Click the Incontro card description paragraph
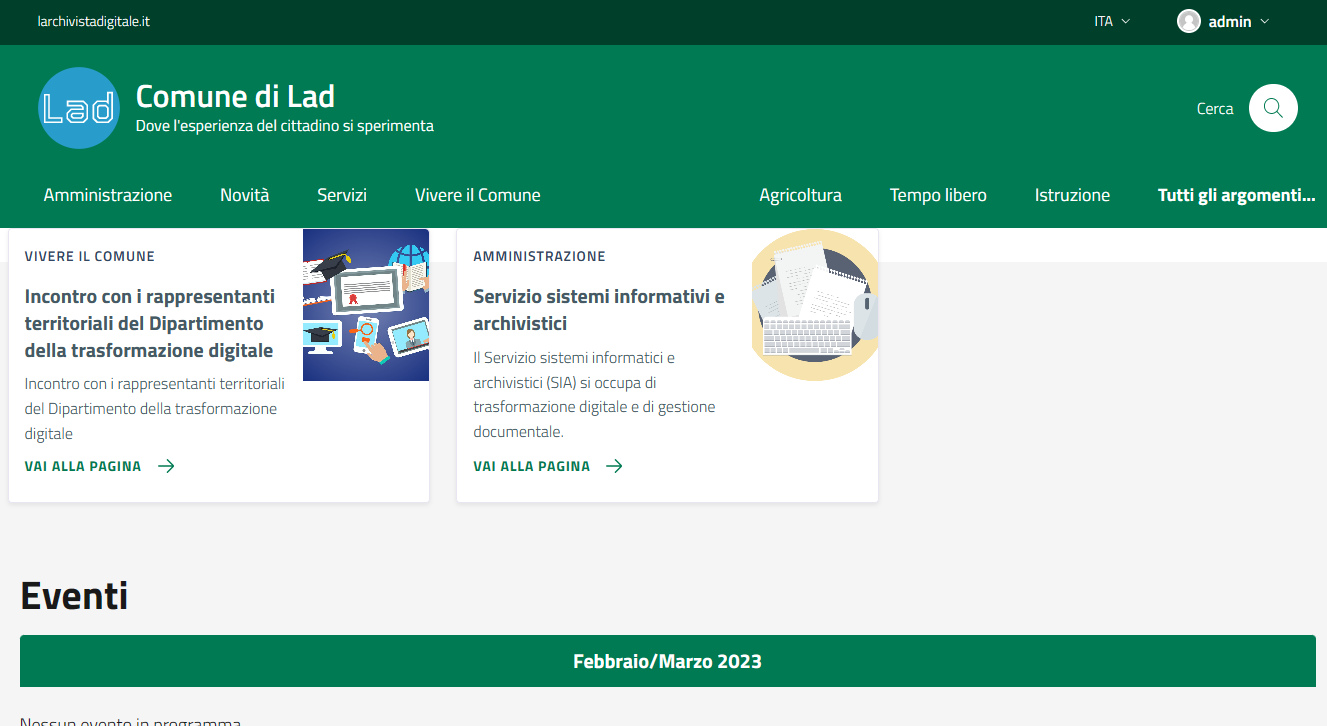1327x726 pixels. 155,409
